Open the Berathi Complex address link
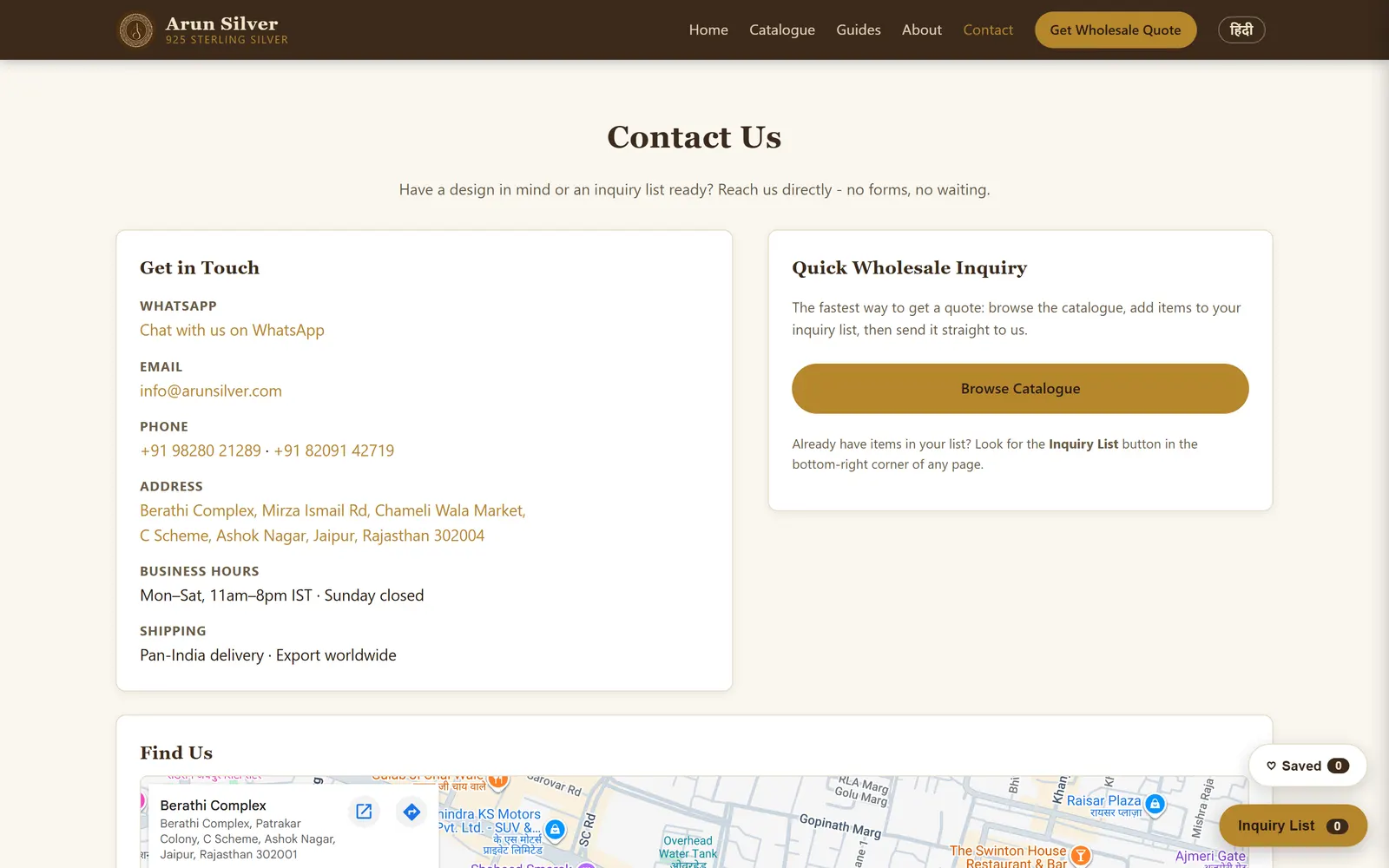The height and width of the screenshot is (868, 1389). point(332,523)
